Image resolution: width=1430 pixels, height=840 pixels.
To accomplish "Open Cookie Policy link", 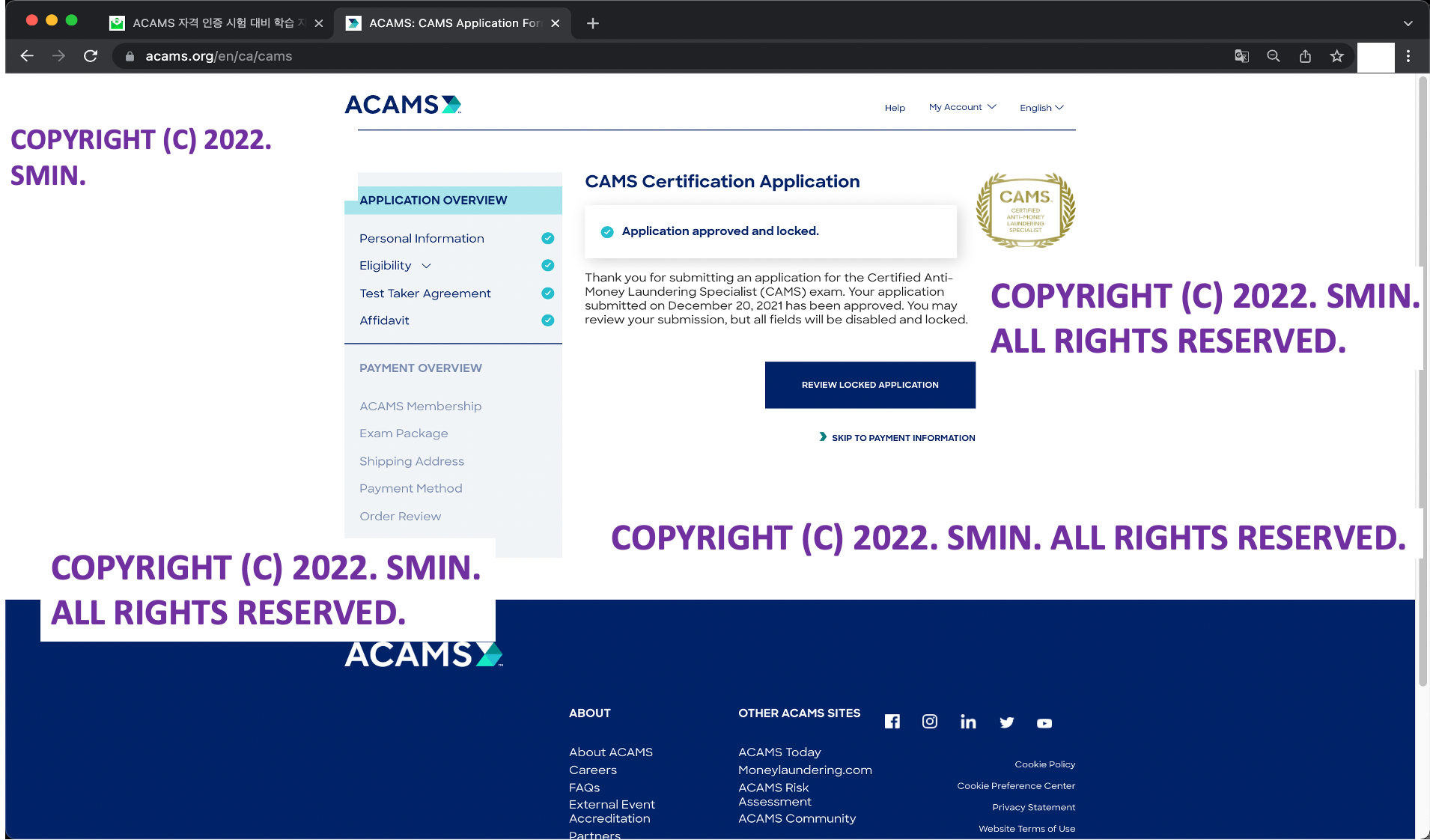I will [x=1044, y=764].
